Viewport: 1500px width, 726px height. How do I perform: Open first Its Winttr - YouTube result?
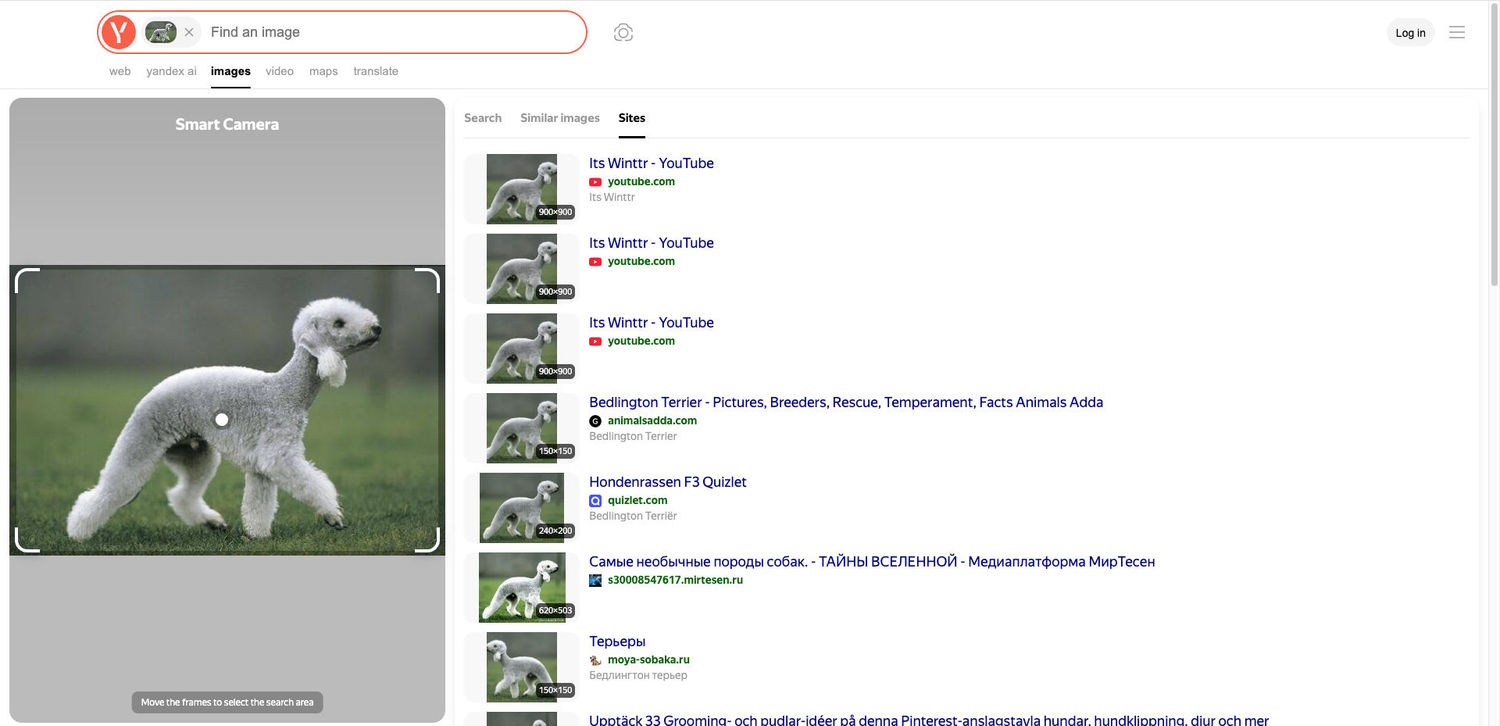(x=651, y=163)
